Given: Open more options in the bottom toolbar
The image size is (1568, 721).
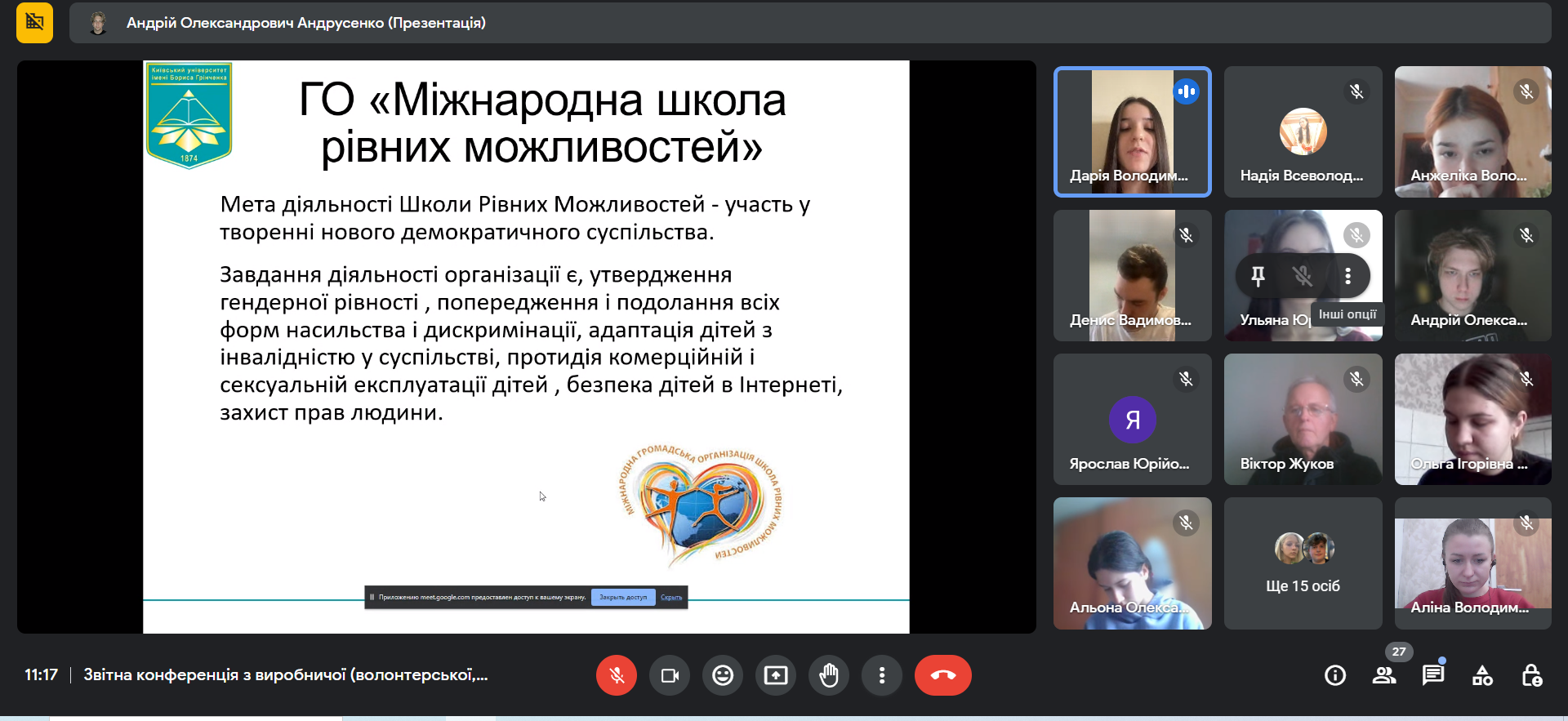Looking at the screenshot, I should click(882, 675).
